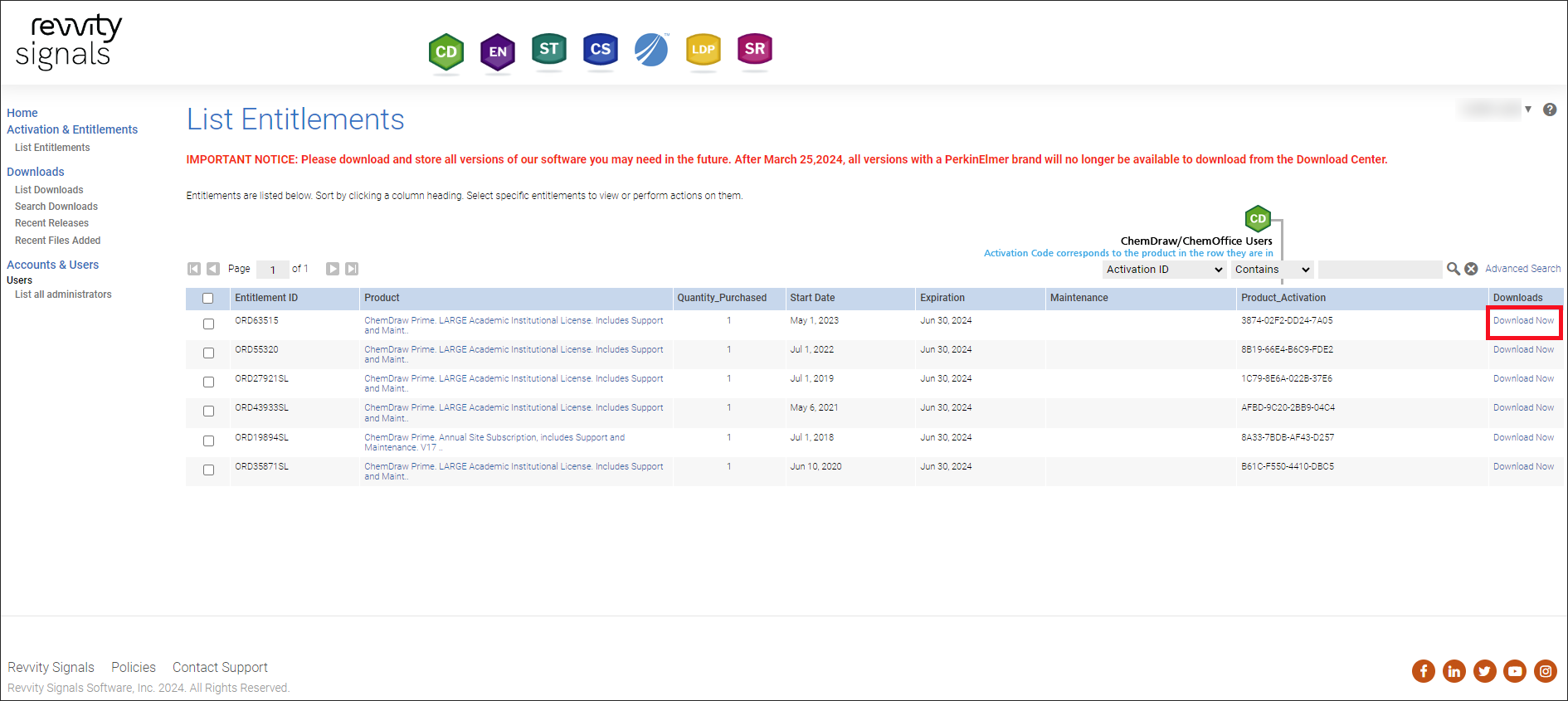Image resolution: width=1568 pixels, height=701 pixels.
Task: Open List Downloads in sidebar
Action: click(x=49, y=190)
